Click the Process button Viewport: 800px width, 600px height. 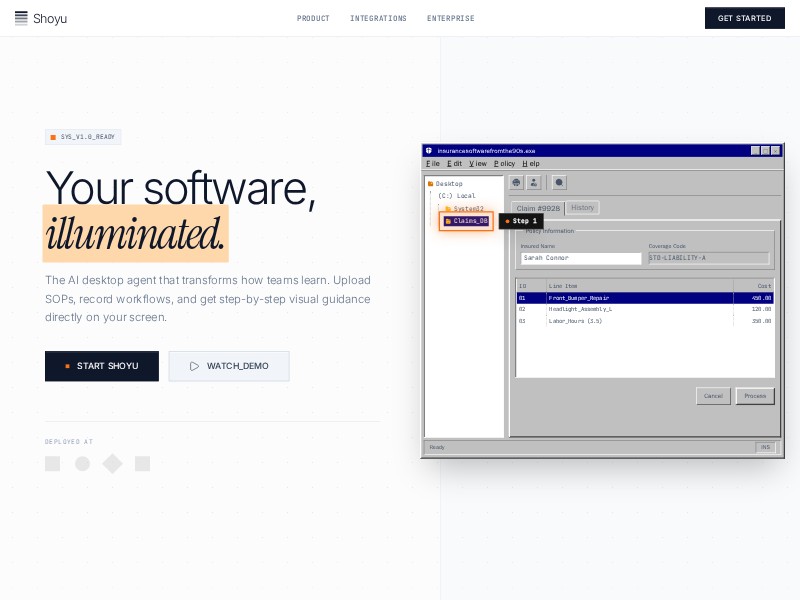pyautogui.click(x=755, y=396)
